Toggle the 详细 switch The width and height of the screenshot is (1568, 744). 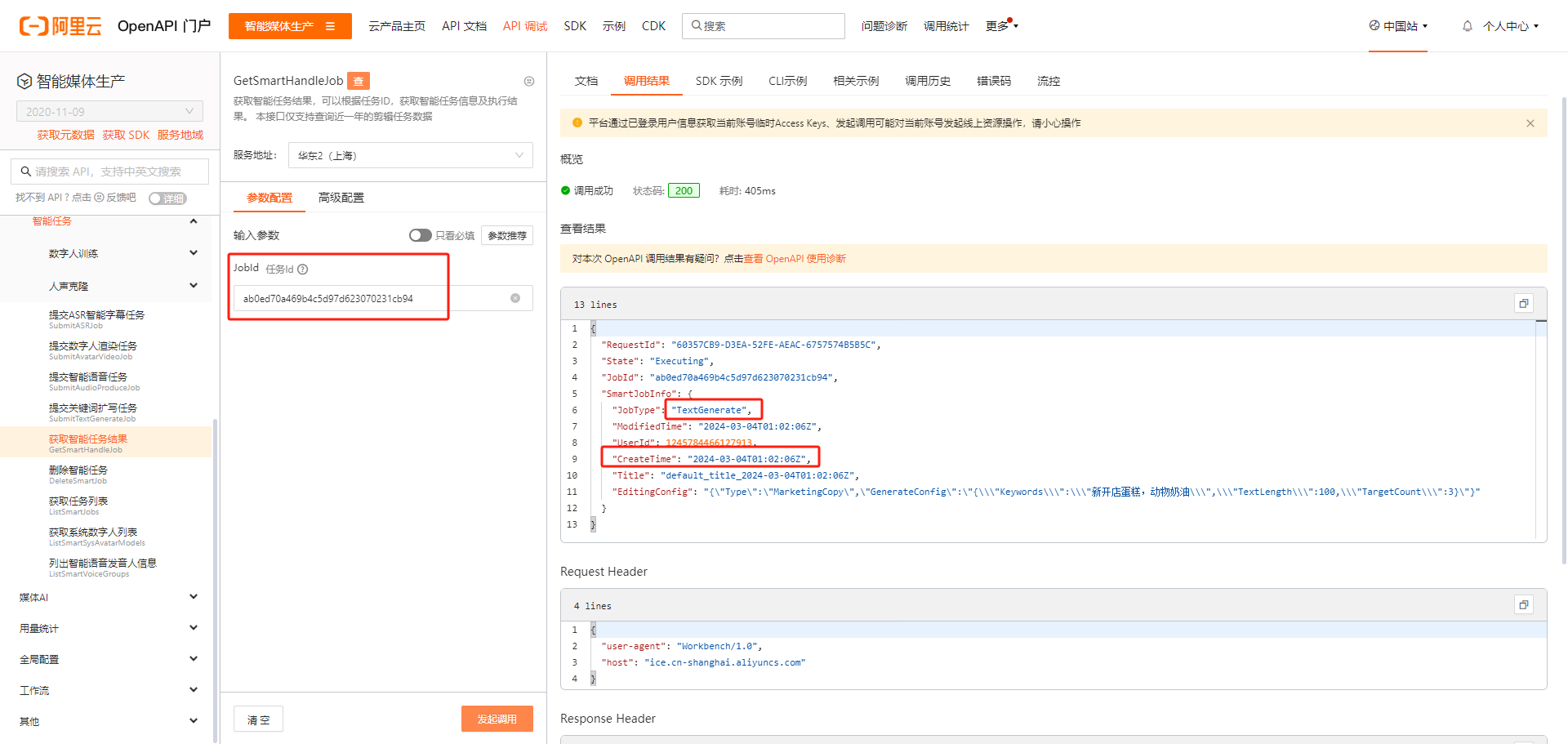pyautogui.click(x=167, y=198)
